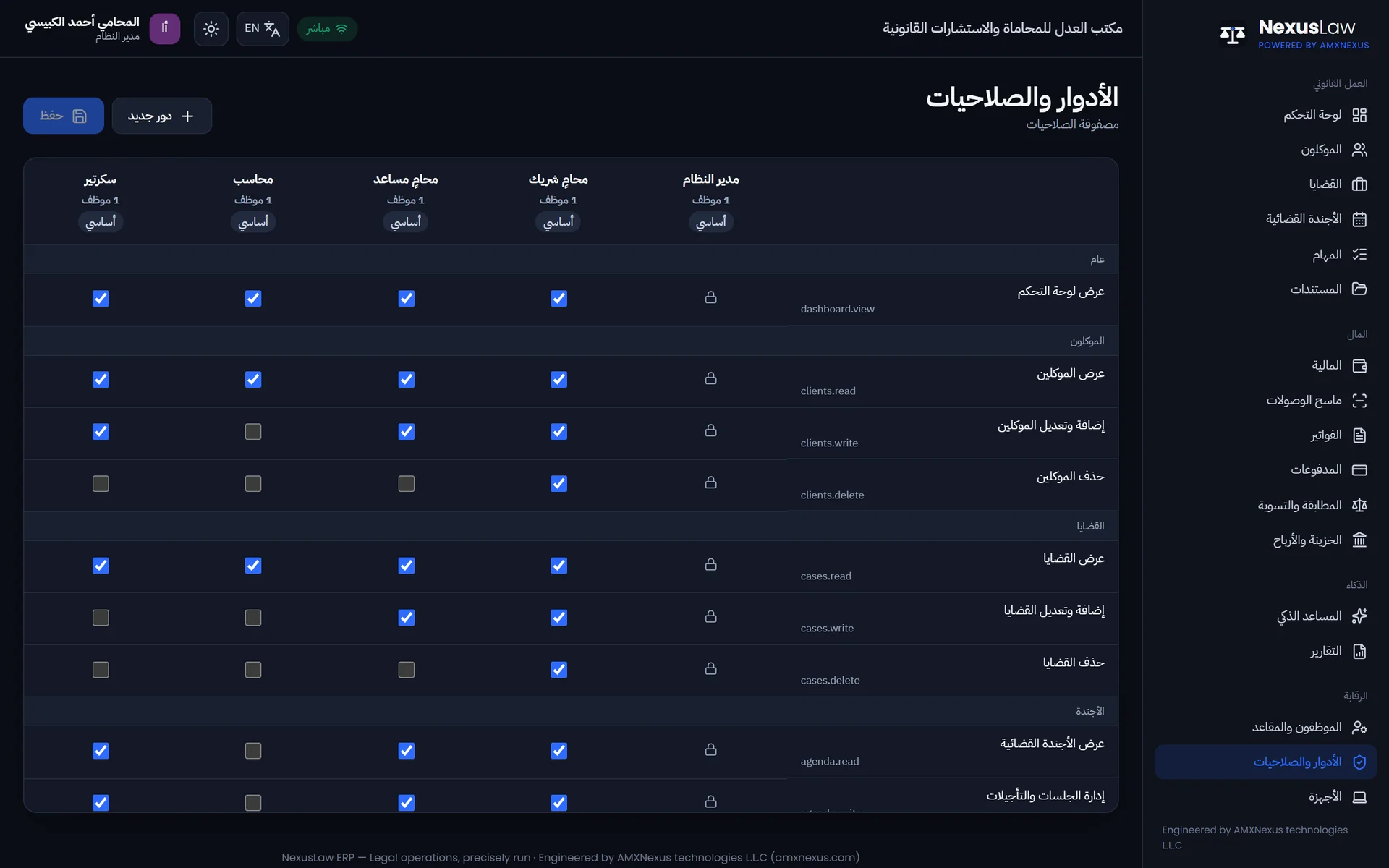Screen dimensions: 1389x868
Task: Uncheck dashboard.view for سكرتير
Action: (101, 299)
